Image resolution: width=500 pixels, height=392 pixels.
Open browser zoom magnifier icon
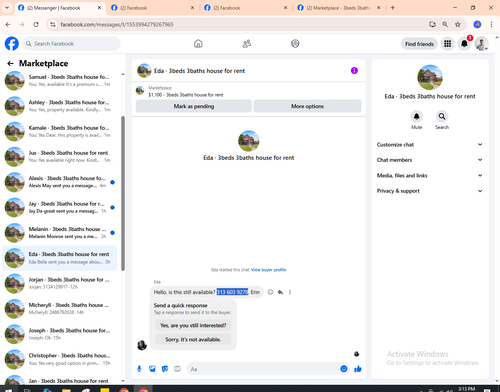[445, 24]
